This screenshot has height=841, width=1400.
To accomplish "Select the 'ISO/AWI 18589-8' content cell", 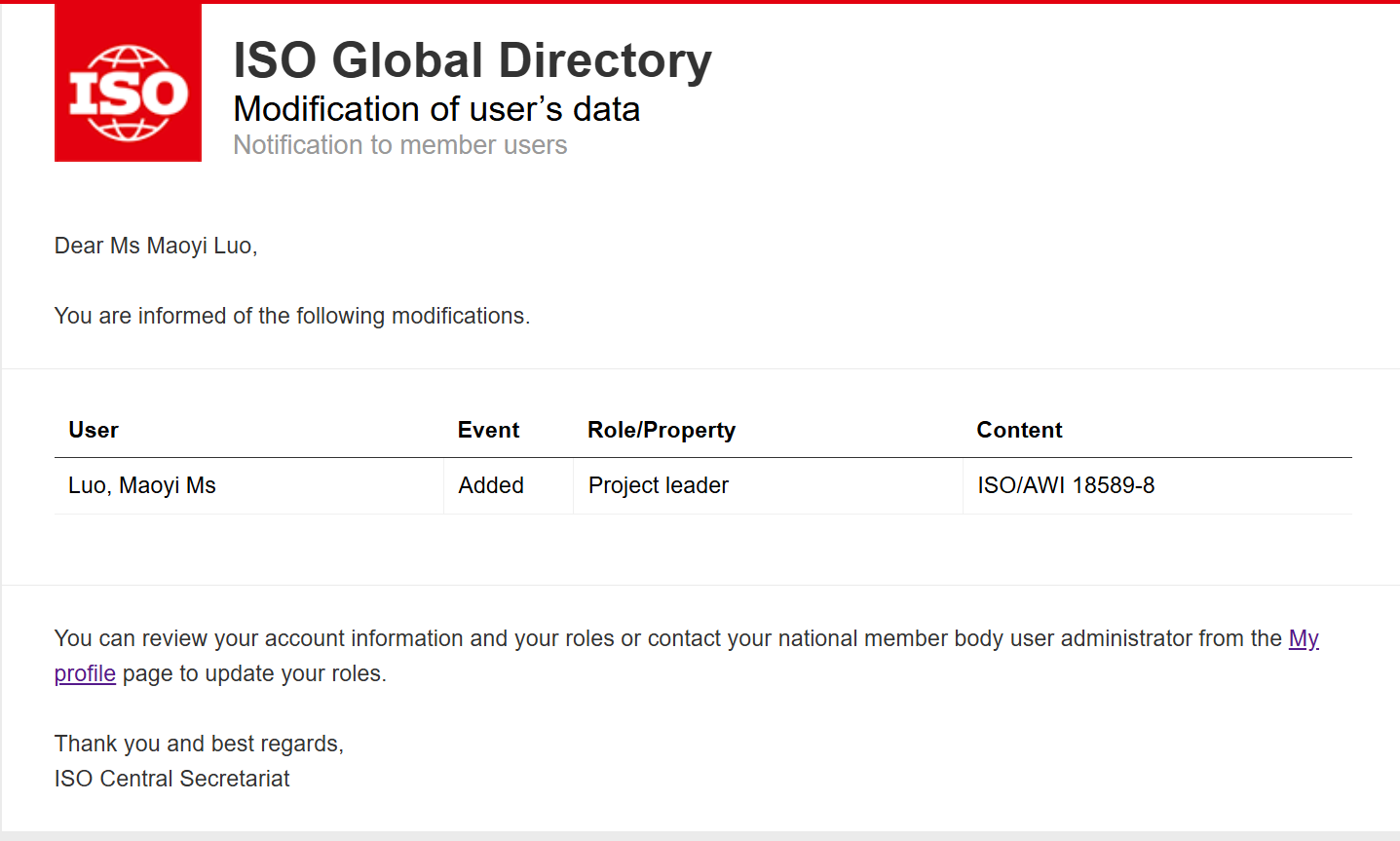I will tap(1157, 485).
